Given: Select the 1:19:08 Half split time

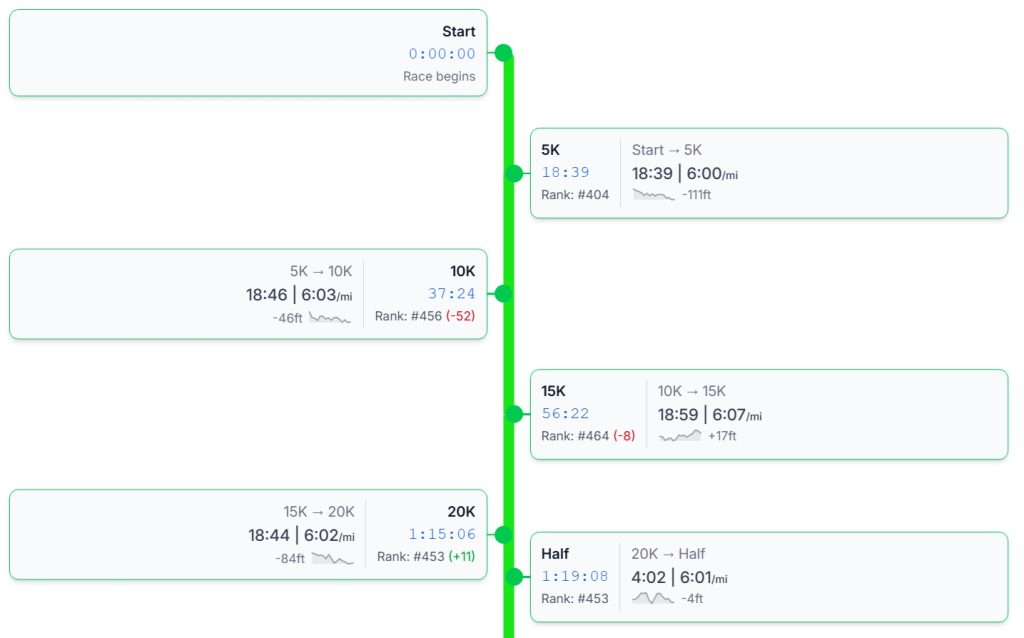Looking at the screenshot, I should click(575, 576).
